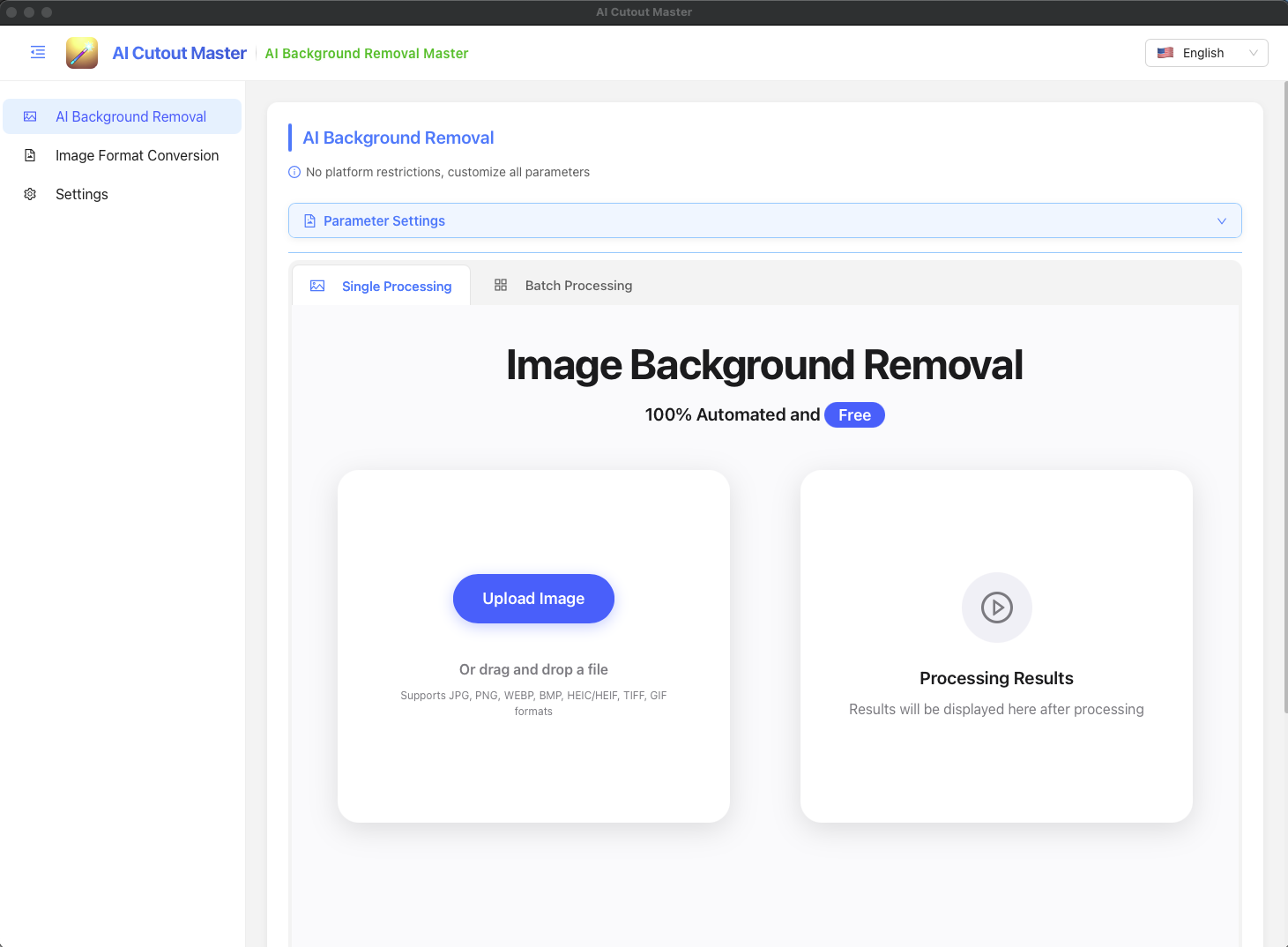Switch to the Batch Processing tab
Image resolution: width=1288 pixels, height=947 pixels.
[578, 285]
